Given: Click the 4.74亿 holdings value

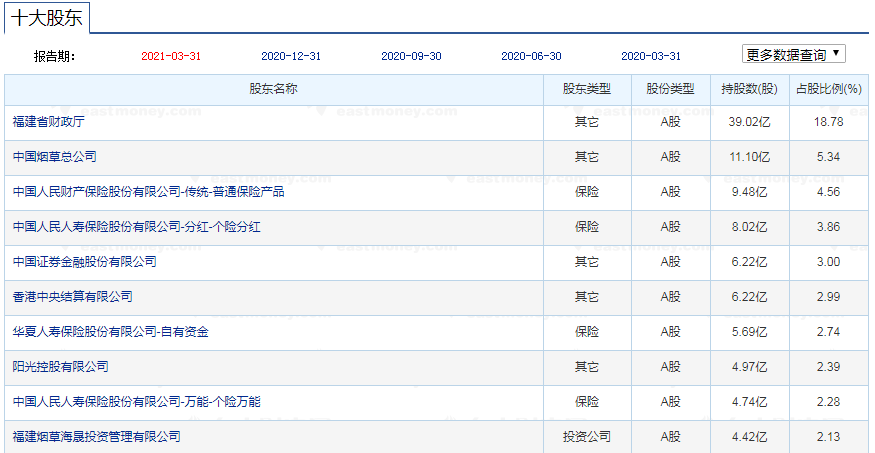Looking at the screenshot, I should [x=749, y=402].
